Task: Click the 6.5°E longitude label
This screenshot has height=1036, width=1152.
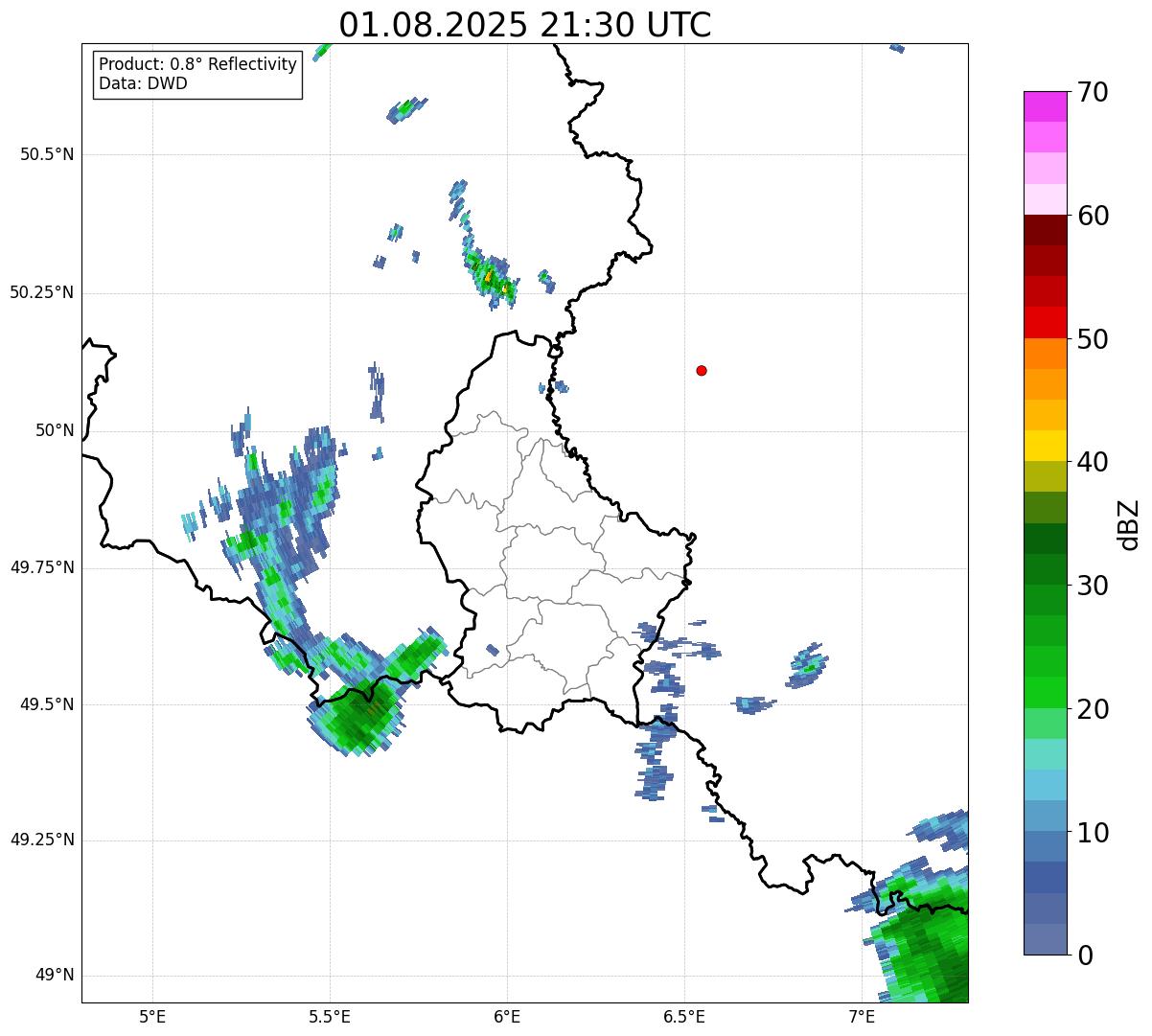Action: pyautogui.click(x=684, y=1017)
